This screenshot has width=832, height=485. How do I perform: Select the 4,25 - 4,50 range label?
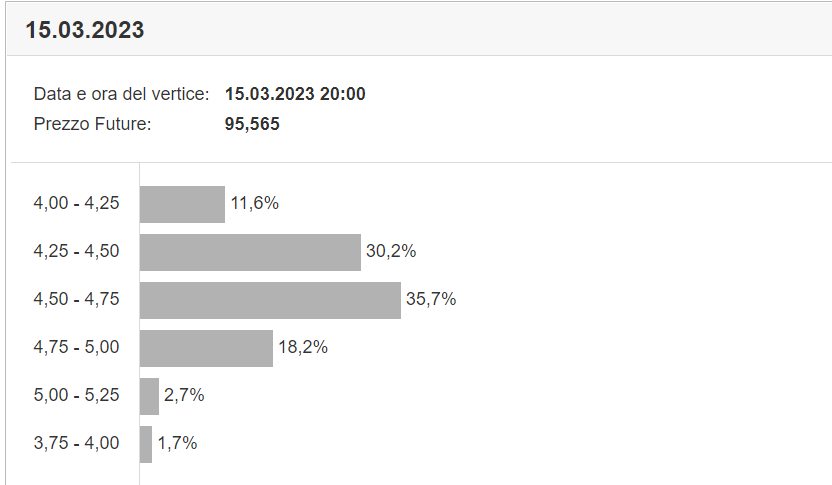76,251
